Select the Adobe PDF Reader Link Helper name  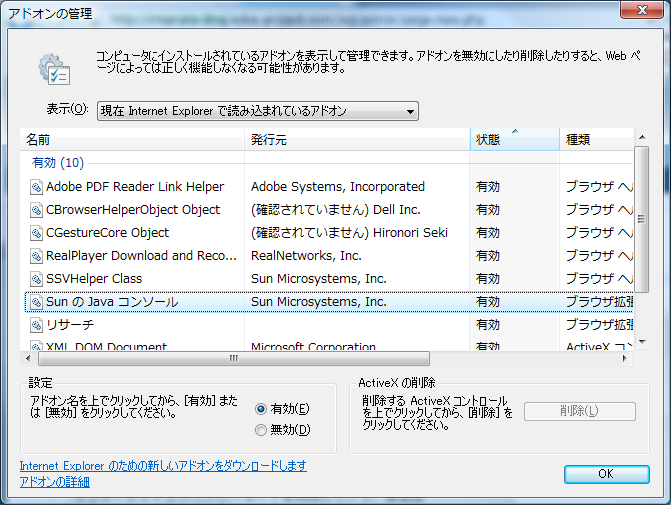click(135, 187)
